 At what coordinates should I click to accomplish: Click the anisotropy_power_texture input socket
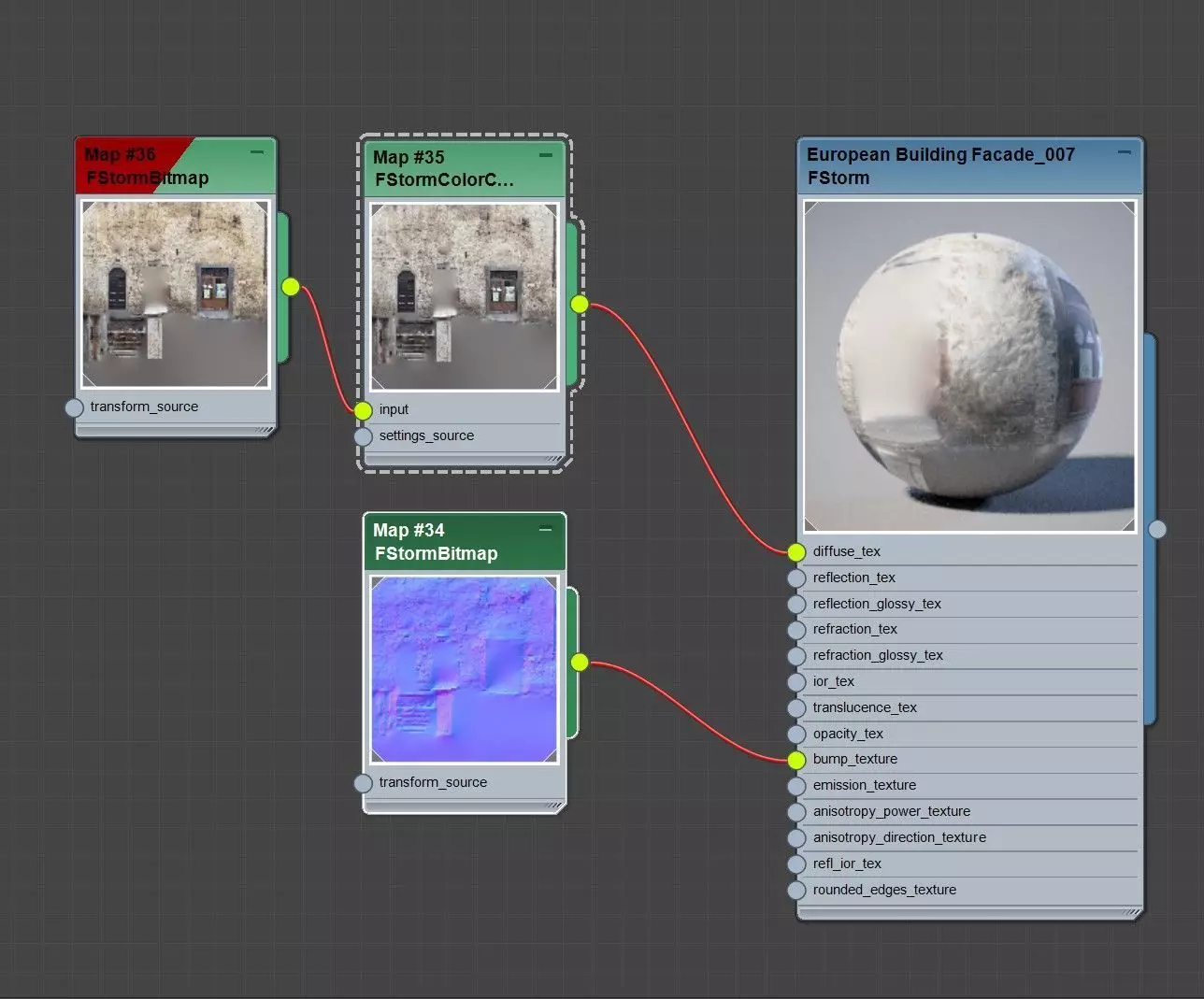click(x=796, y=812)
